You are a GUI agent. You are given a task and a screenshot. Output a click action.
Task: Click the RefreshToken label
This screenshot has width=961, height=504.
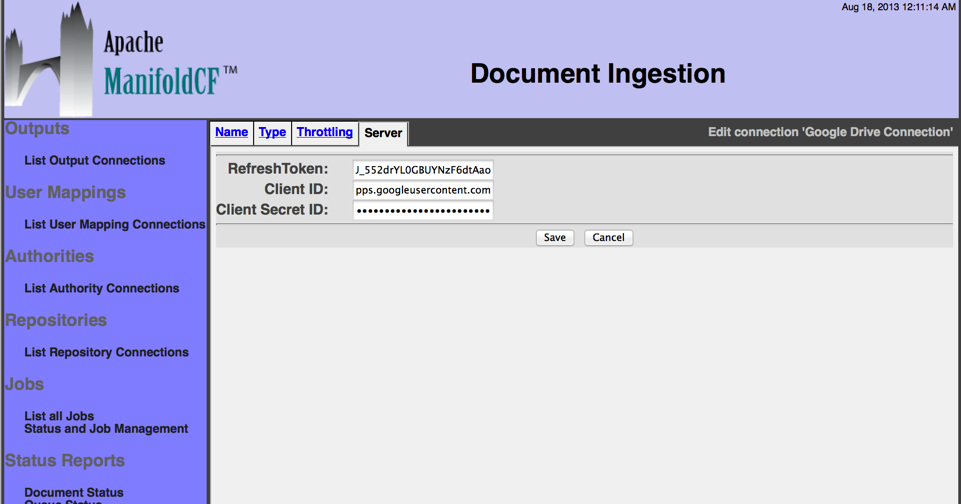click(278, 169)
